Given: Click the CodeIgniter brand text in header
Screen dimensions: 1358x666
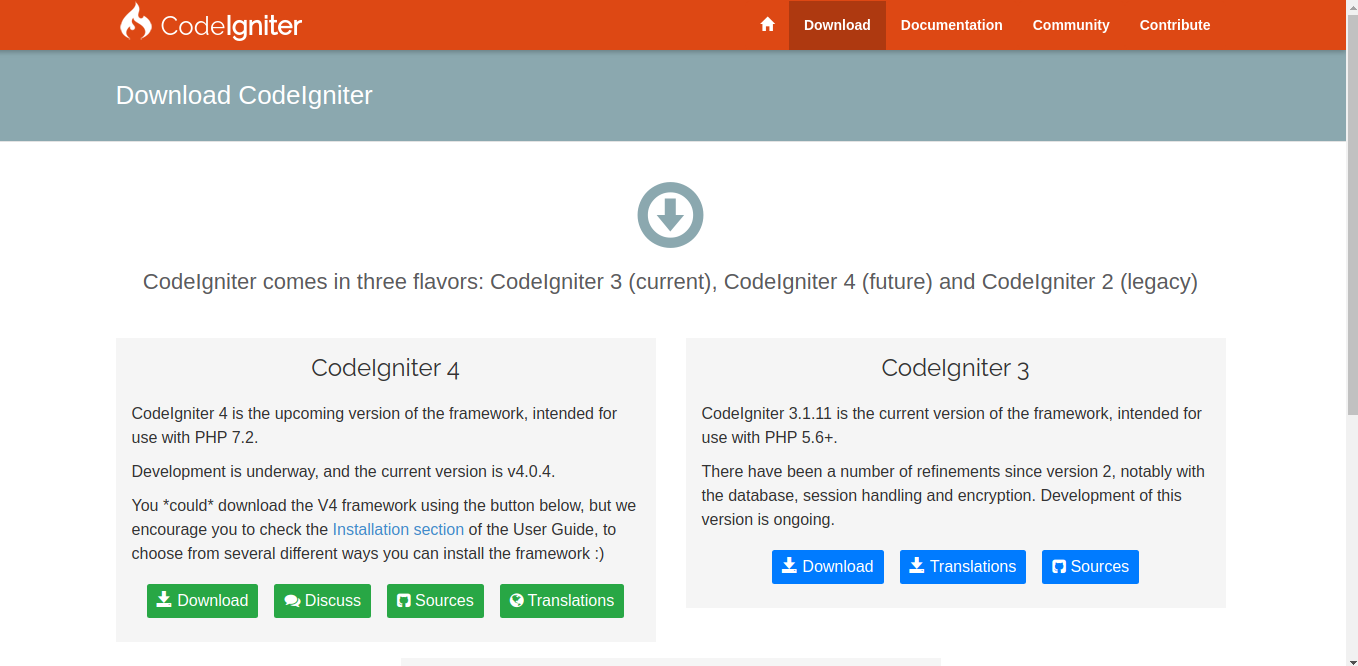Looking at the screenshot, I should 231,26.
